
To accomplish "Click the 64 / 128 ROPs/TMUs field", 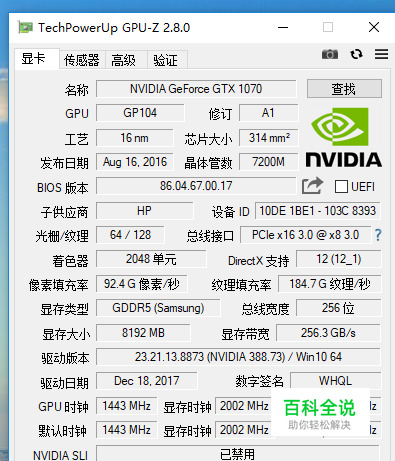I will [130, 235].
